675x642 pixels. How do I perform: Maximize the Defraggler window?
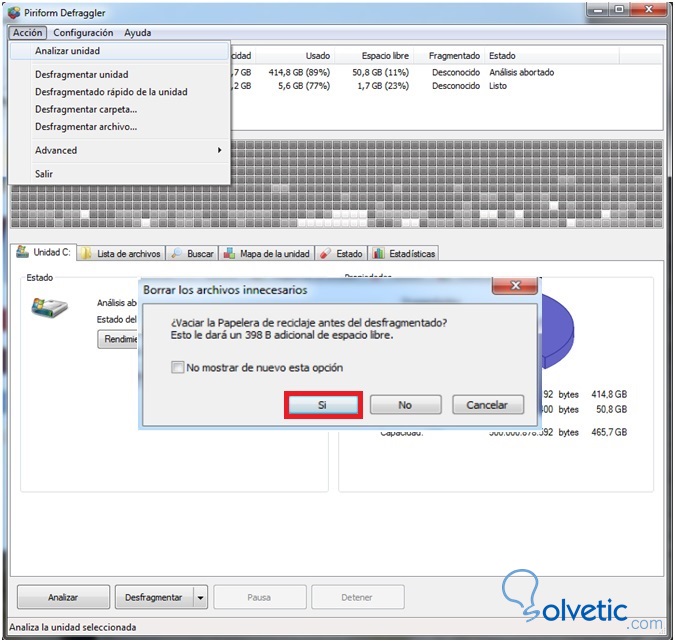click(x=619, y=10)
